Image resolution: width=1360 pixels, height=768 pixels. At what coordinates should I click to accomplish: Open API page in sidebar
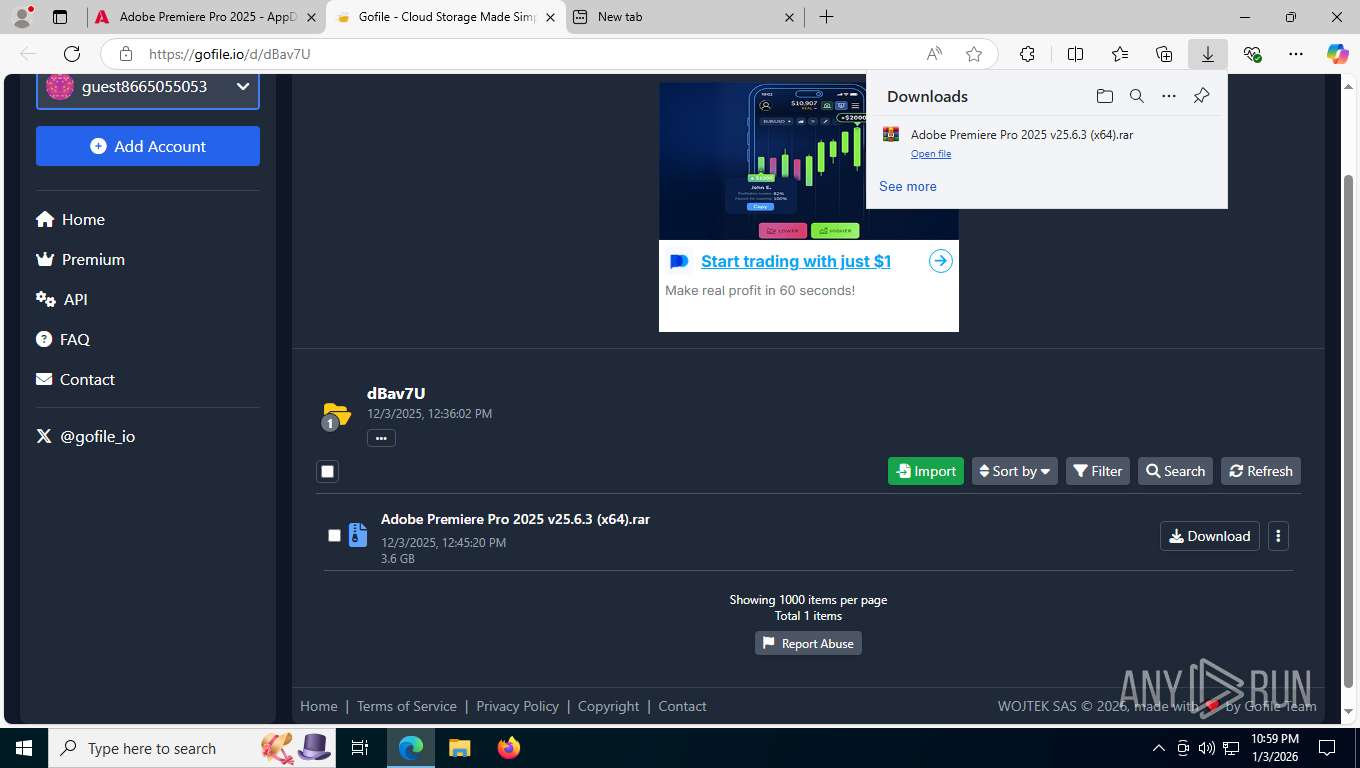62,299
